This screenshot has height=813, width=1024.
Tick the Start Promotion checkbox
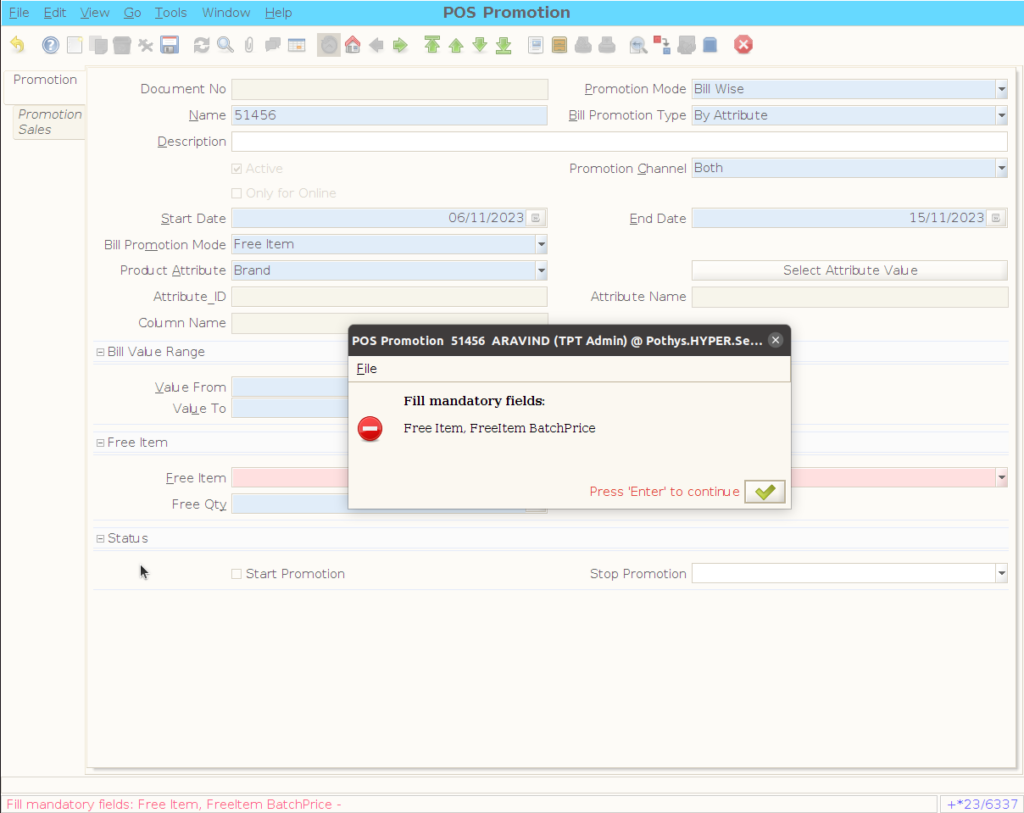[x=236, y=574]
